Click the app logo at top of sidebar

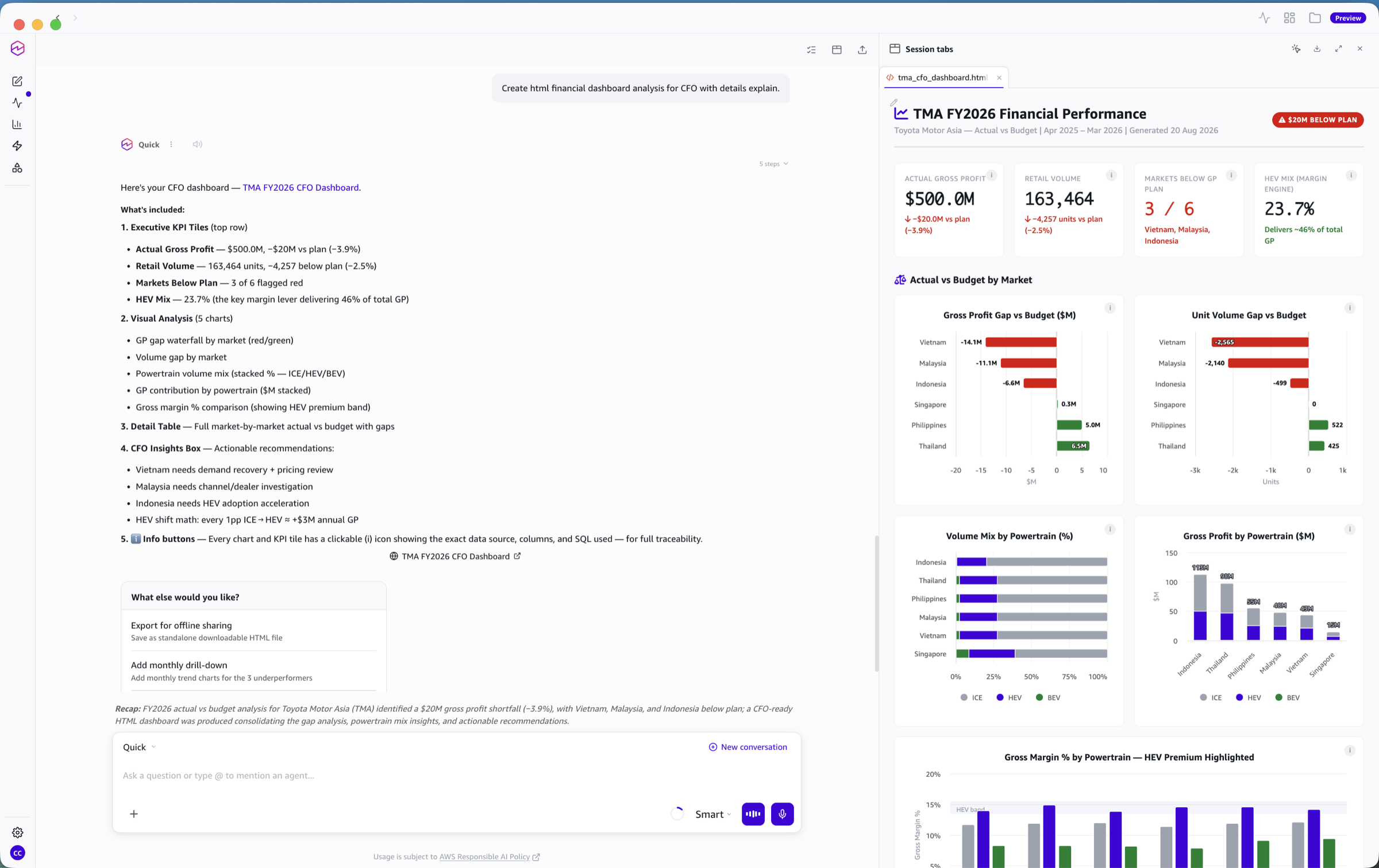click(x=17, y=48)
